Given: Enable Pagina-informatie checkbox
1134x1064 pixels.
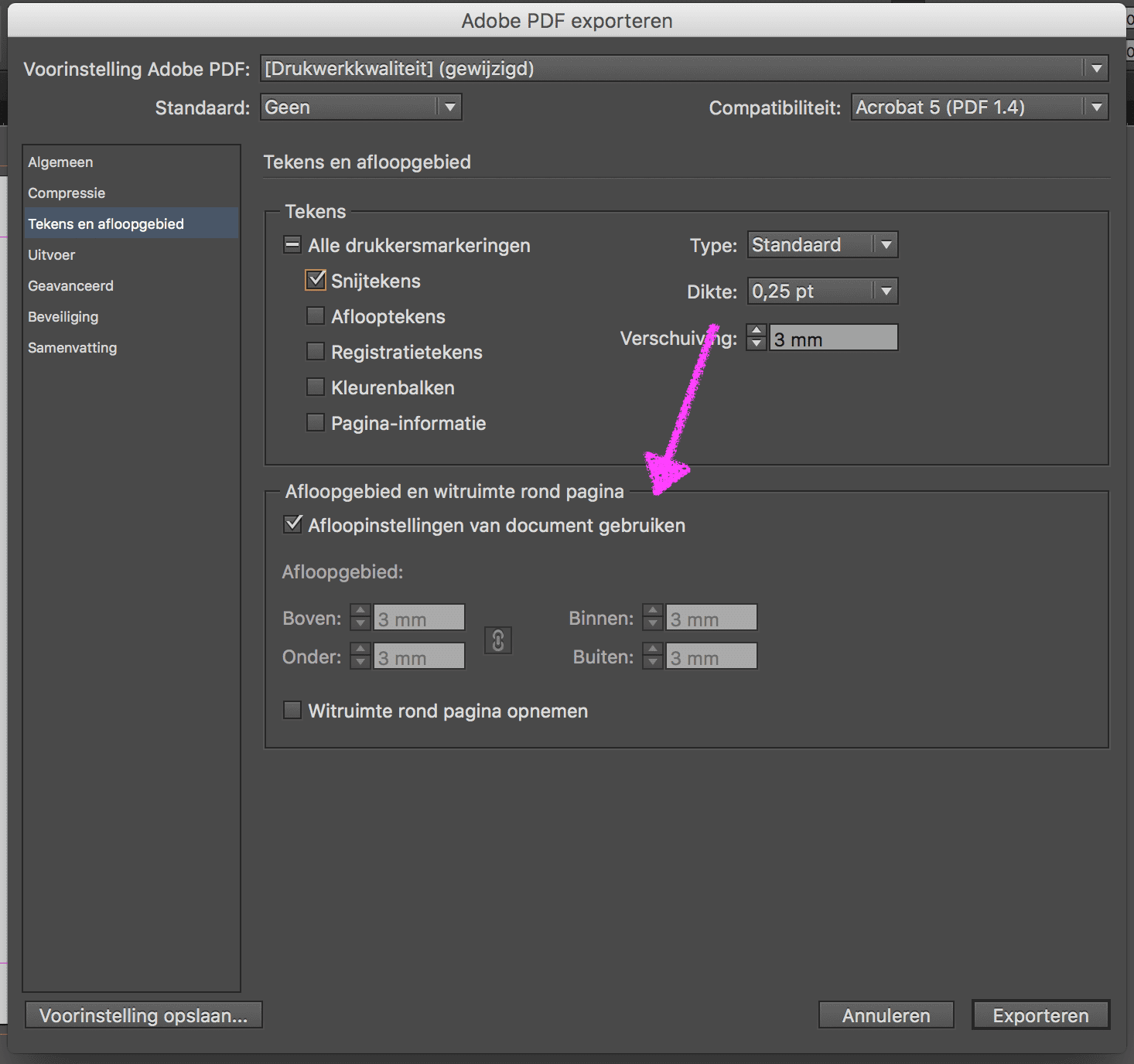Looking at the screenshot, I should 316,422.
